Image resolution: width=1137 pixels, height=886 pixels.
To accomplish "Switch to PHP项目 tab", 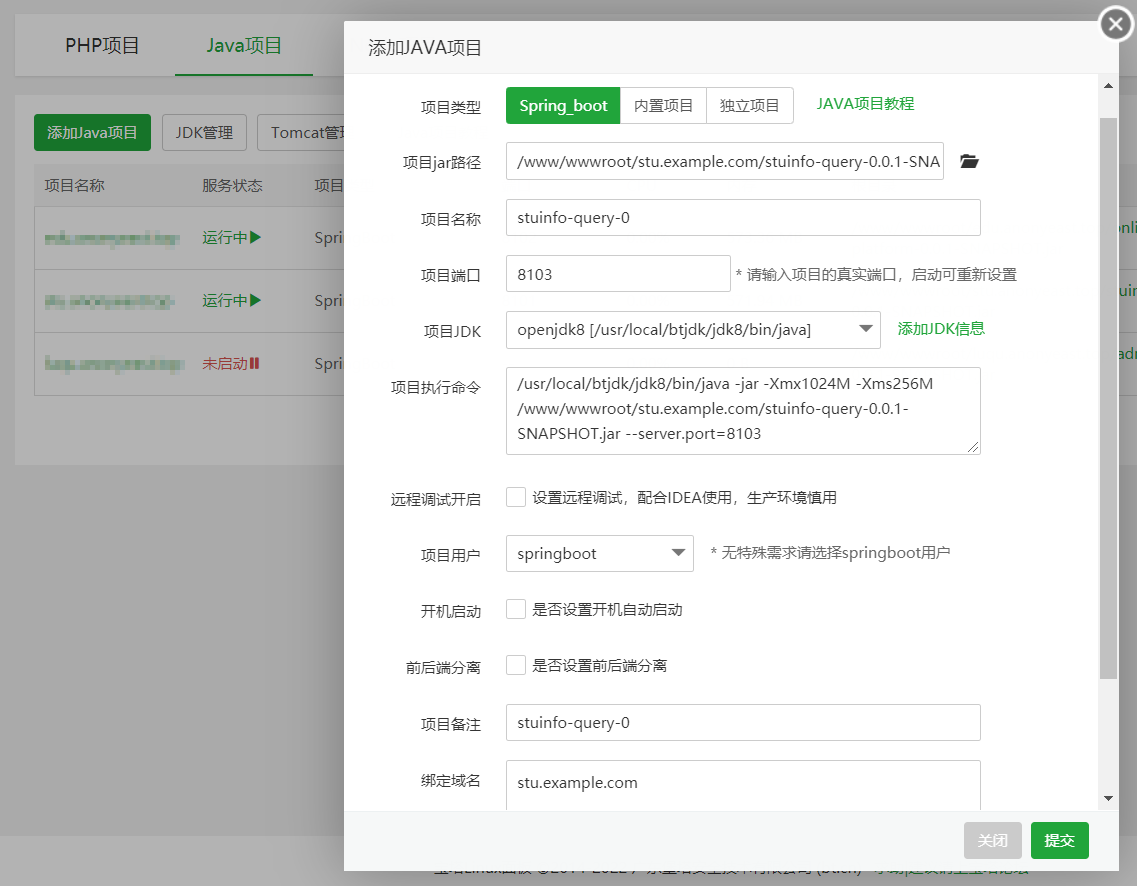I will pos(102,46).
